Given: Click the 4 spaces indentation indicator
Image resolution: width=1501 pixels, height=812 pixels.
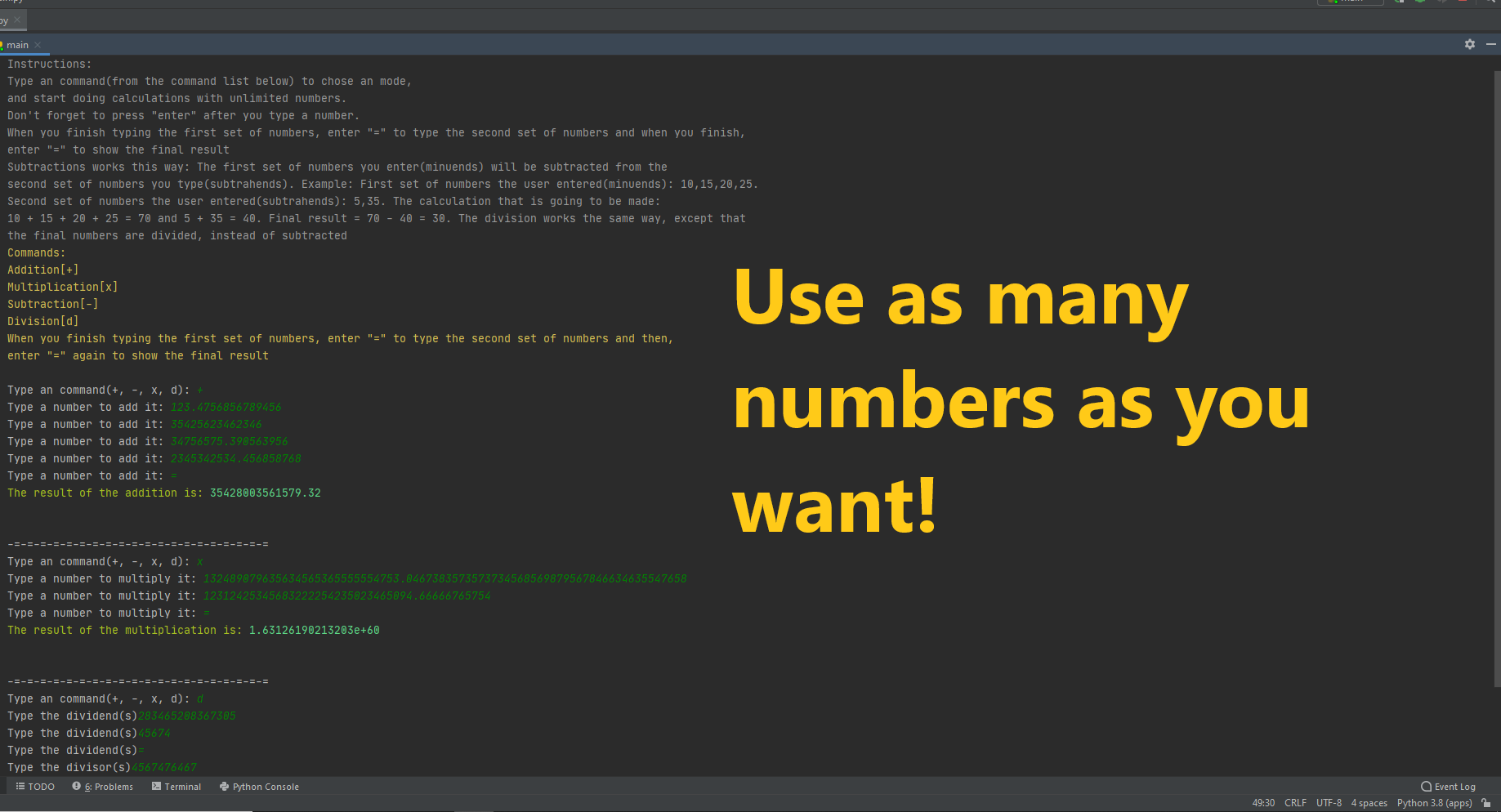Looking at the screenshot, I should coord(1369,802).
